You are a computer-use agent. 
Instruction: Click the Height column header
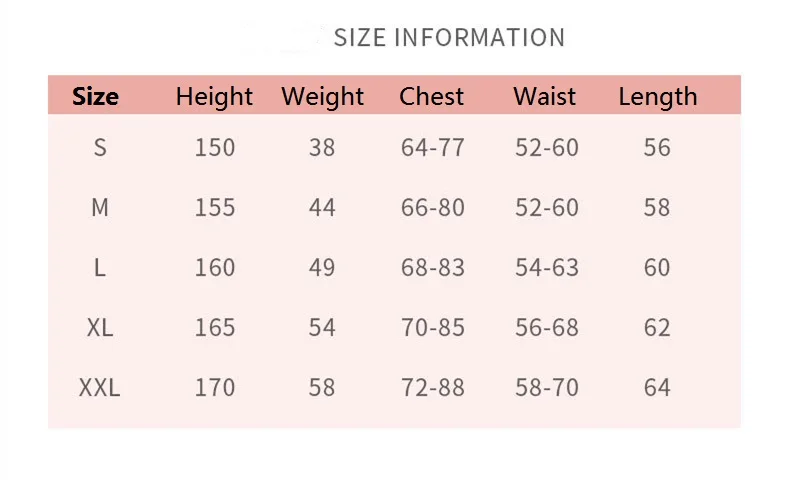click(x=214, y=96)
